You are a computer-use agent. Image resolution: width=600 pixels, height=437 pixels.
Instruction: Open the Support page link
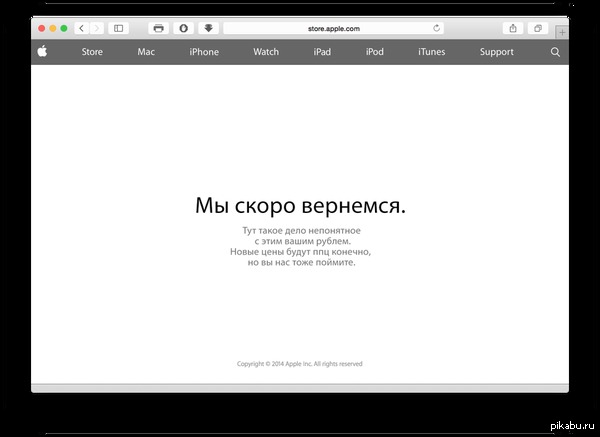[x=496, y=52]
